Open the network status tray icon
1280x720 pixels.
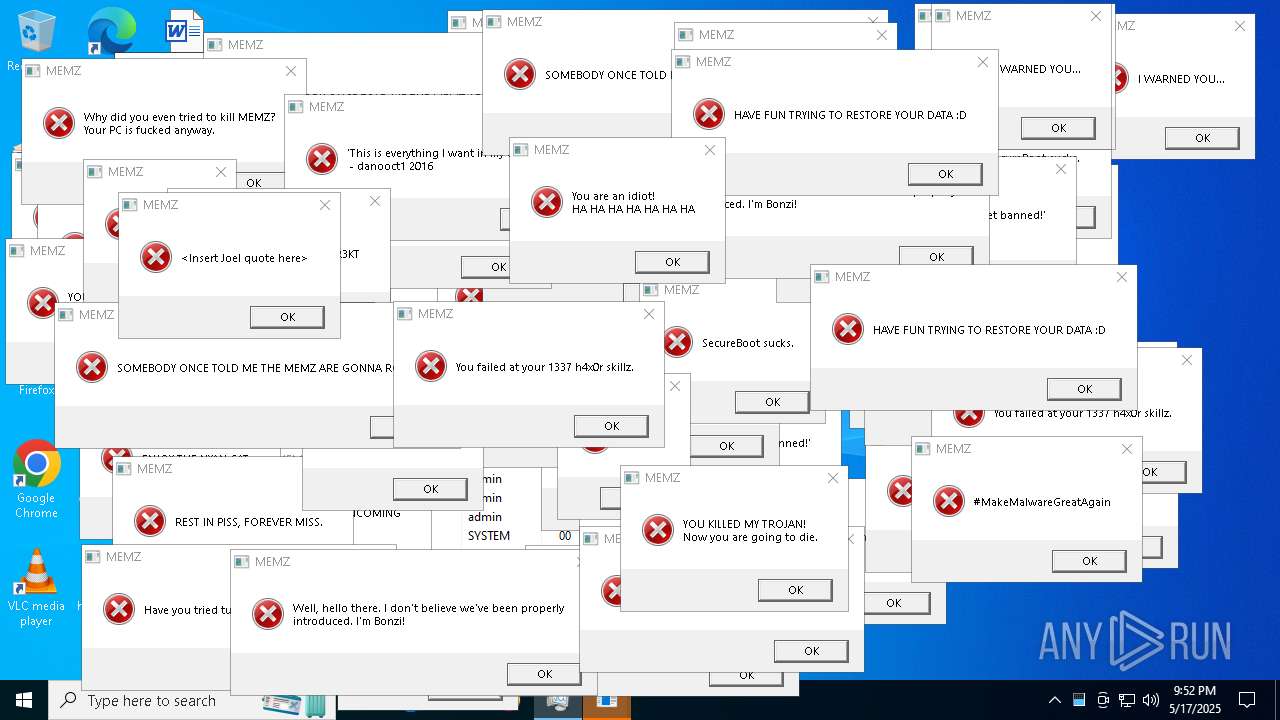[1127, 700]
